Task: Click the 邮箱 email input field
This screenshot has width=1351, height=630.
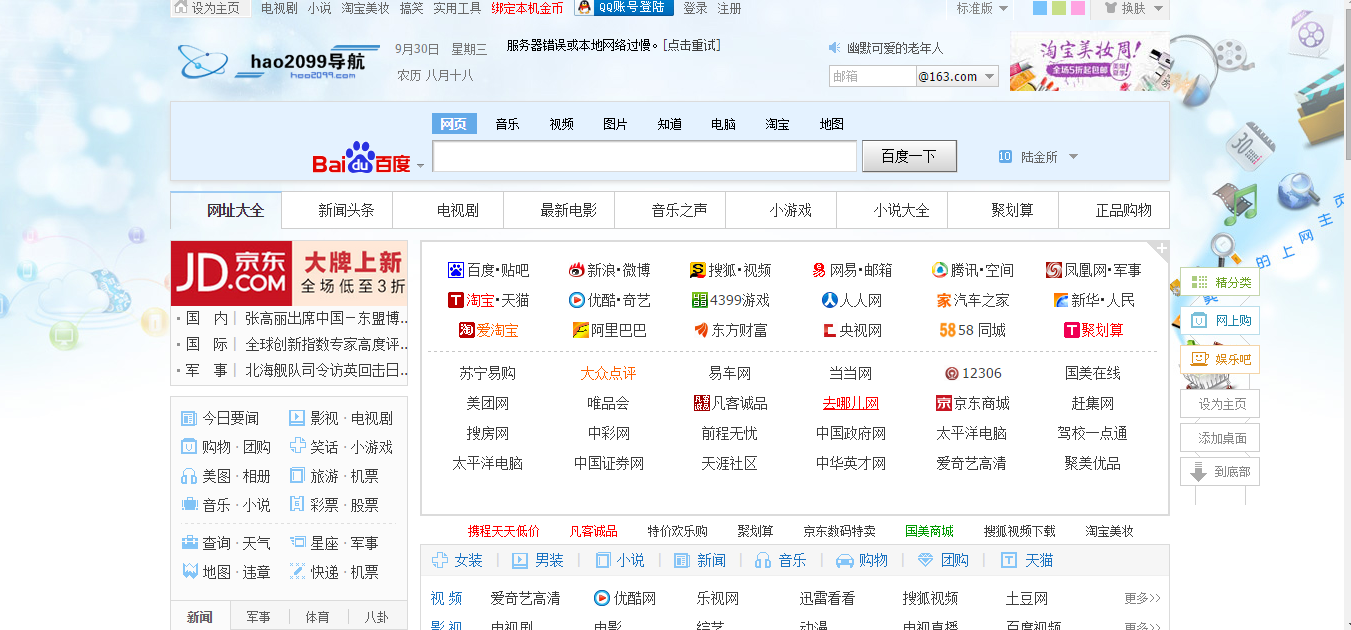Action: point(872,76)
